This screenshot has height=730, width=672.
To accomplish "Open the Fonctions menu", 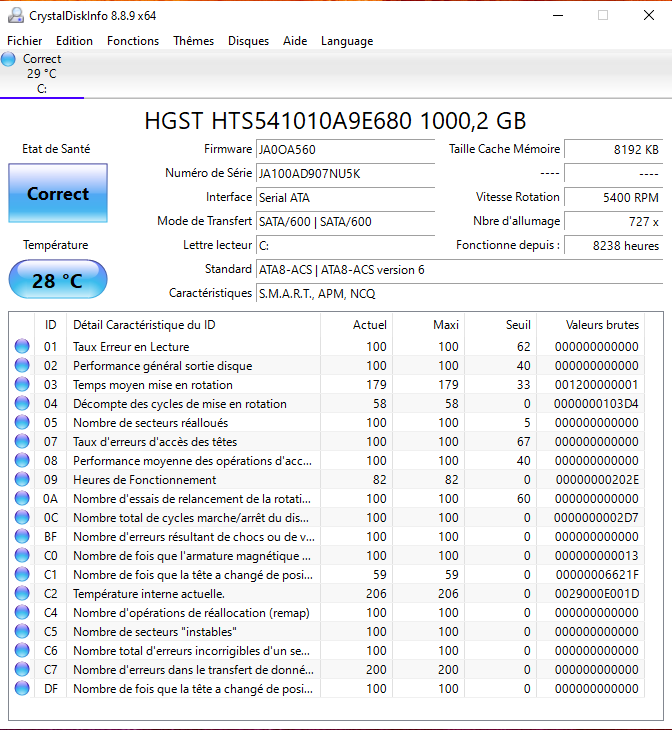I will tap(133, 41).
